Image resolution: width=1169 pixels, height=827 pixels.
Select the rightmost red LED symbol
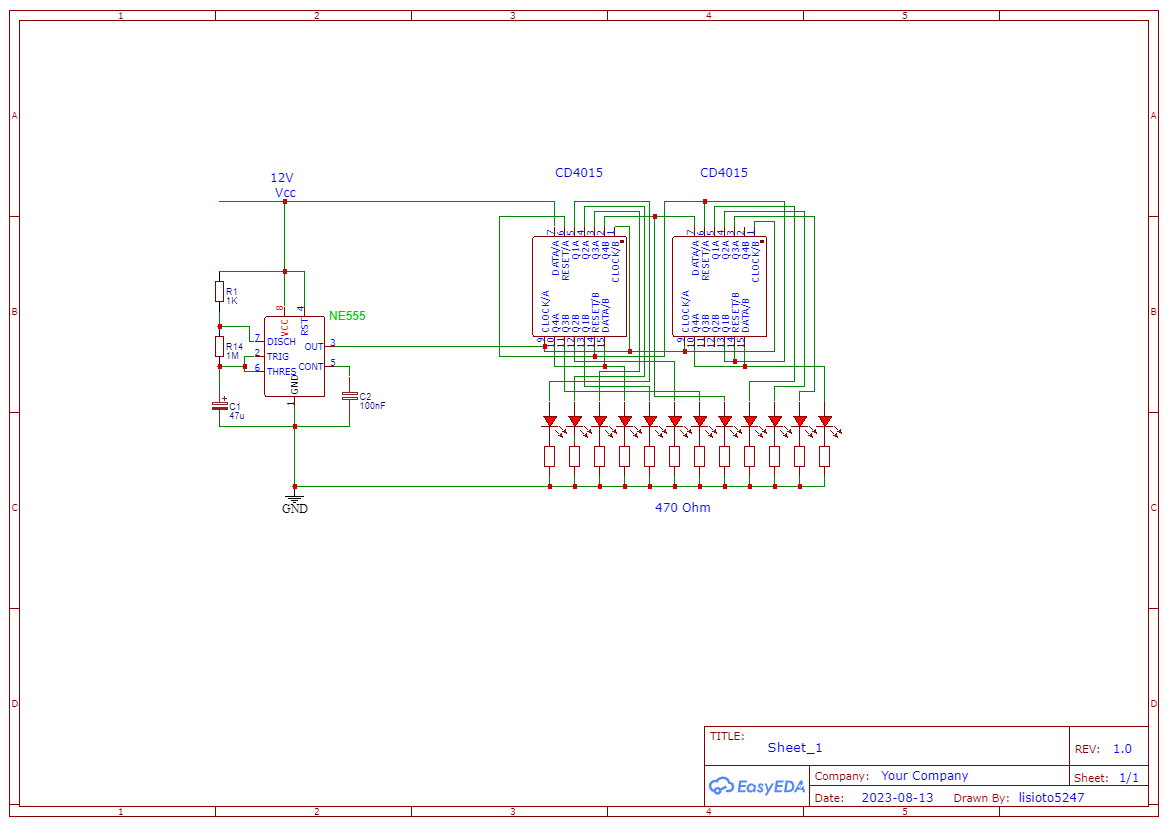[824, 421]
